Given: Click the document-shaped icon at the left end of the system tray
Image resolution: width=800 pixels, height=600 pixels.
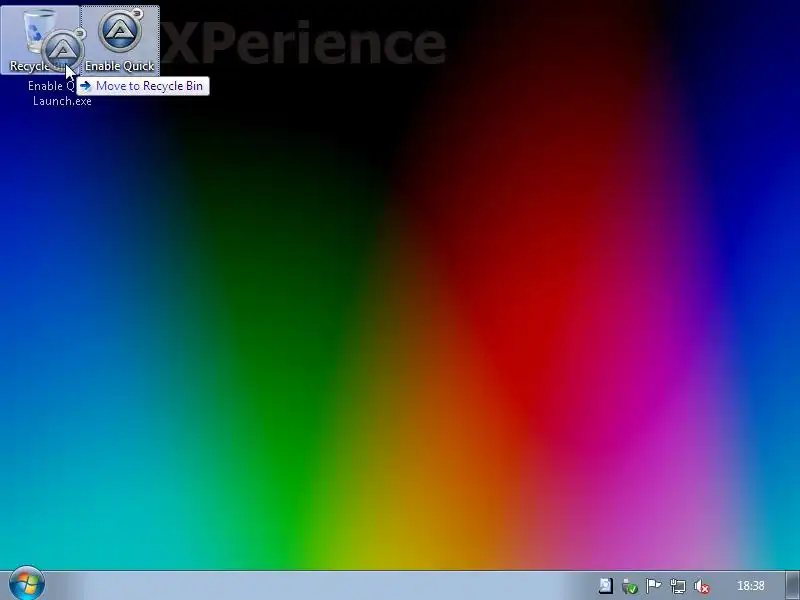Looking at the screenshot, I should click(605, 586).
